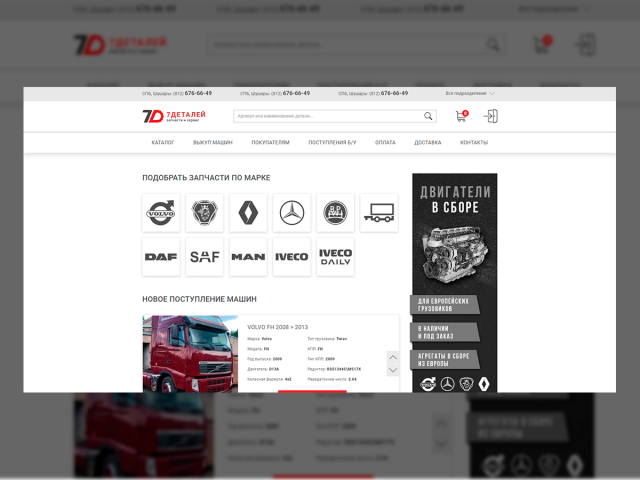Click the middle phone number in top bar
Image resolution: width=640 pixels, height=480 pixels.
click(x=296, y=93)
